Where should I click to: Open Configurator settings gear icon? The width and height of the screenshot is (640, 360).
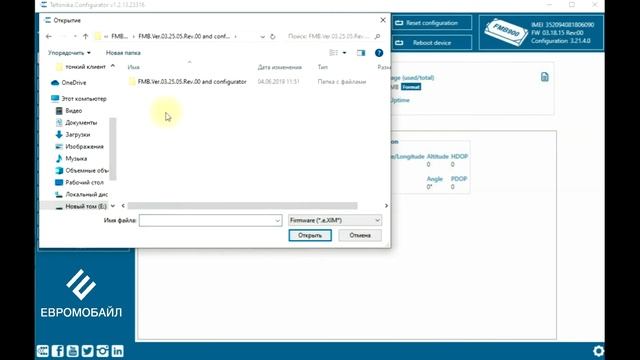click(x=598, y=351)
